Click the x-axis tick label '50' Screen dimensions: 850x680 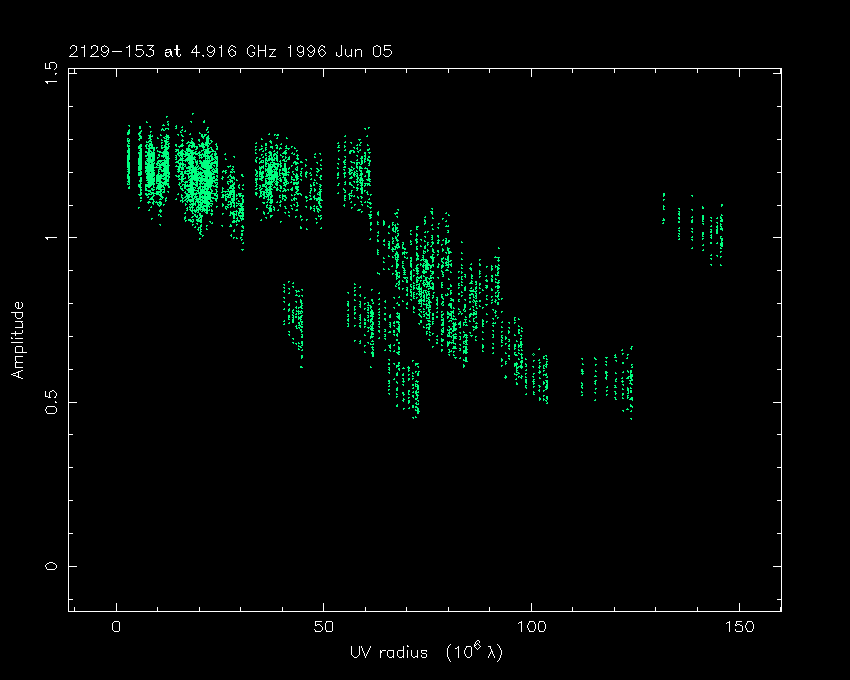pyautogui.click(x=323, y=628)
